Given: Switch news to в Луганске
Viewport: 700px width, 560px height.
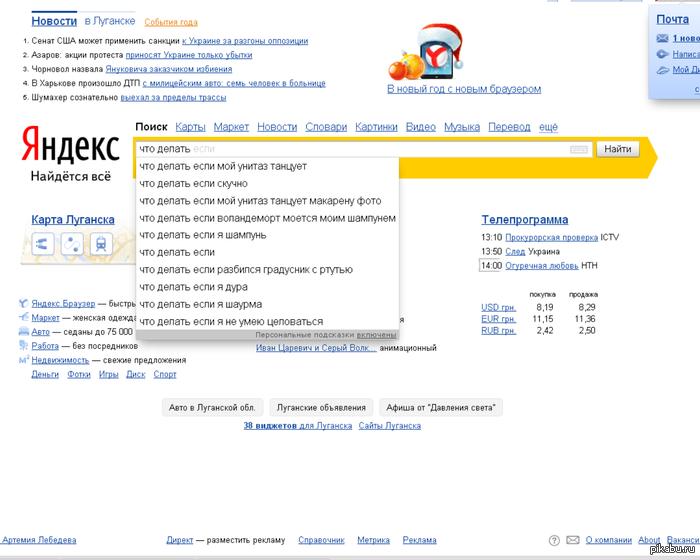Looking at the screenshot, I should coord(110,21).
